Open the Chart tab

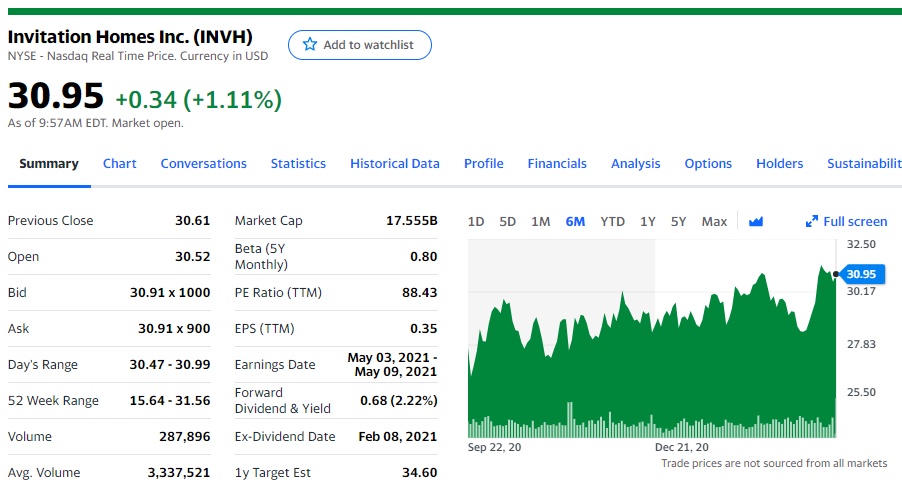(x=120, y=163)
